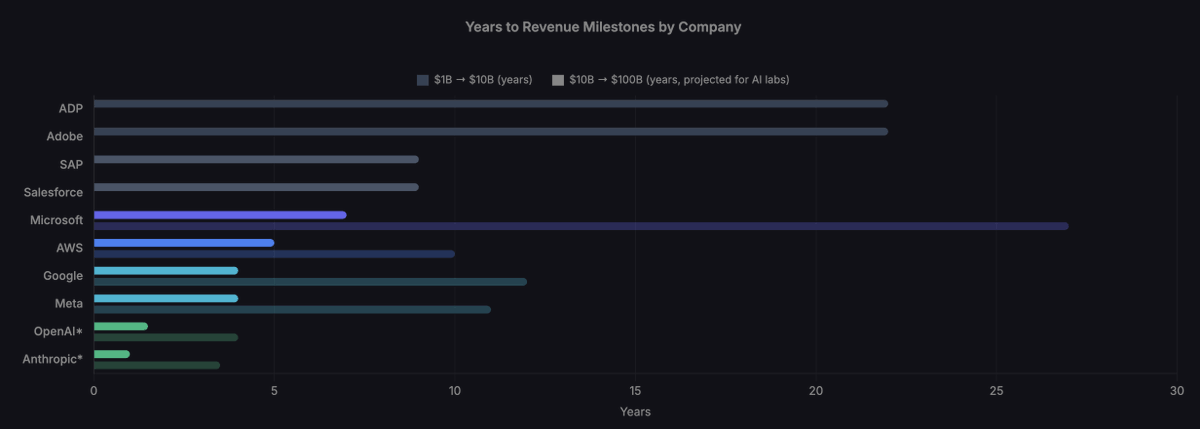Click Microsoft's purple $1B→$10B bar
Image resolution: width=1200 pixels, height=429 pixels.
(x=220, y=215)
